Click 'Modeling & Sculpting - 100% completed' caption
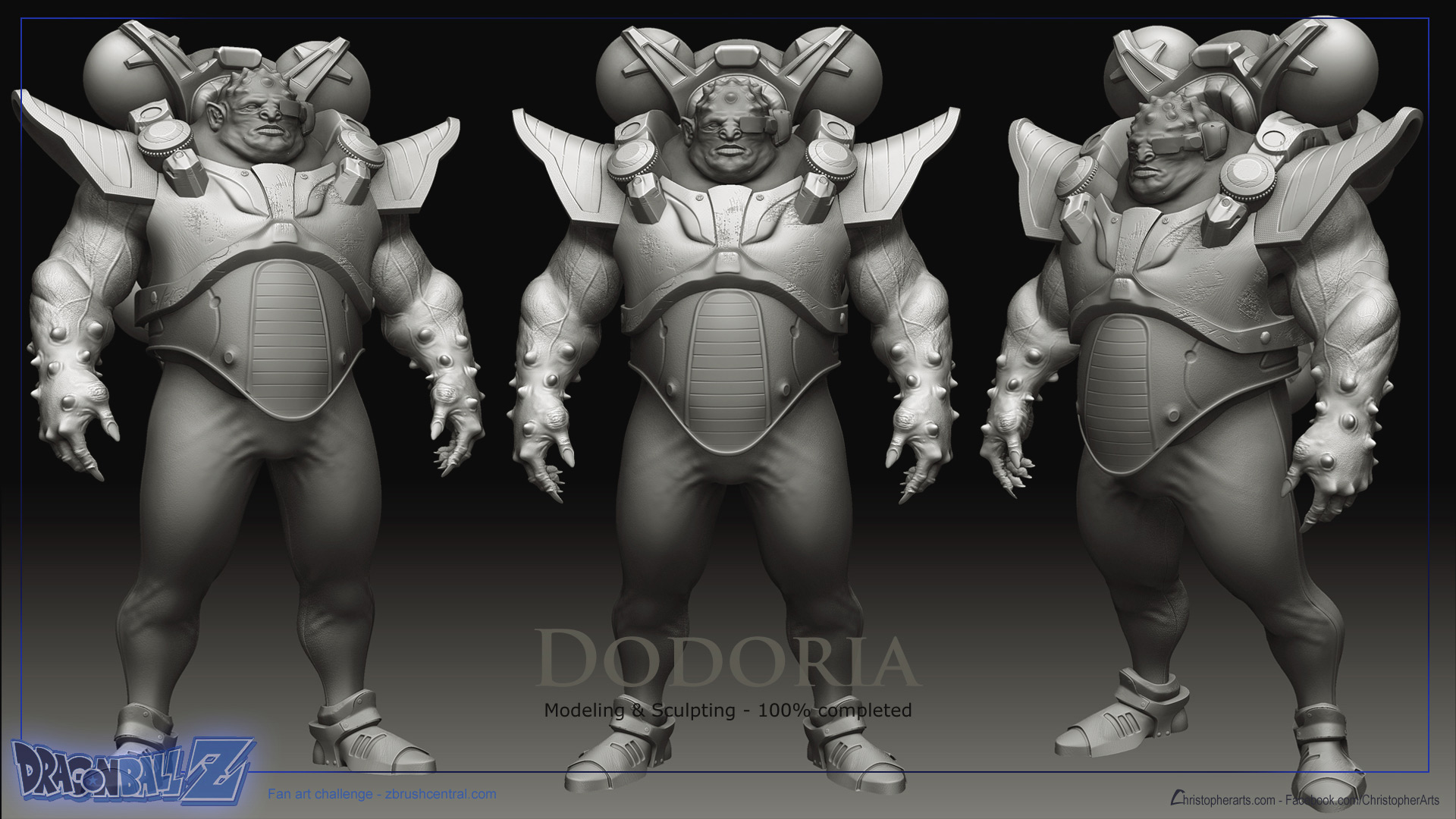This screenshot has width=1456, height=819. (728, 711)
